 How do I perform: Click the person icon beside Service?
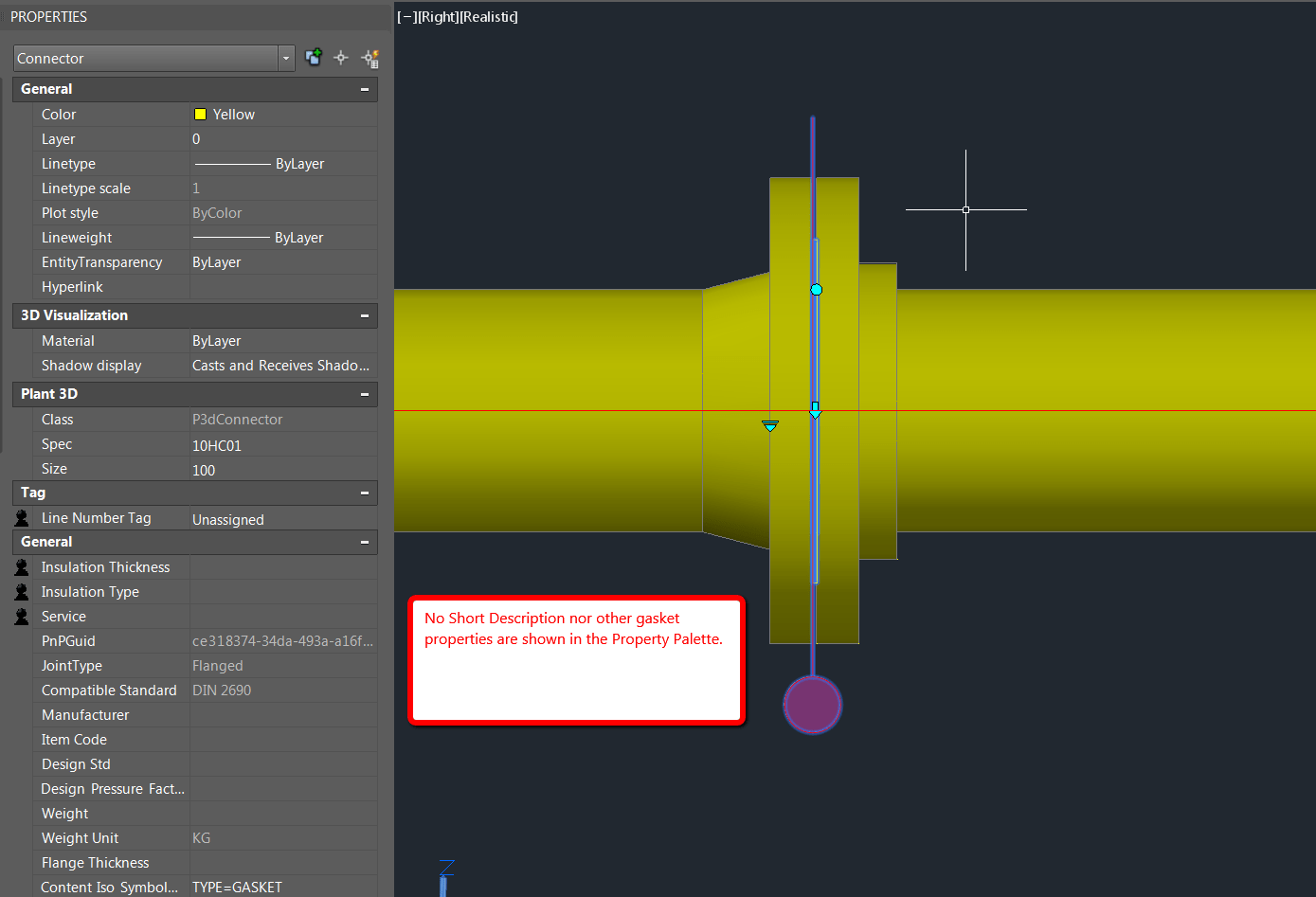(x=22, y=617)
